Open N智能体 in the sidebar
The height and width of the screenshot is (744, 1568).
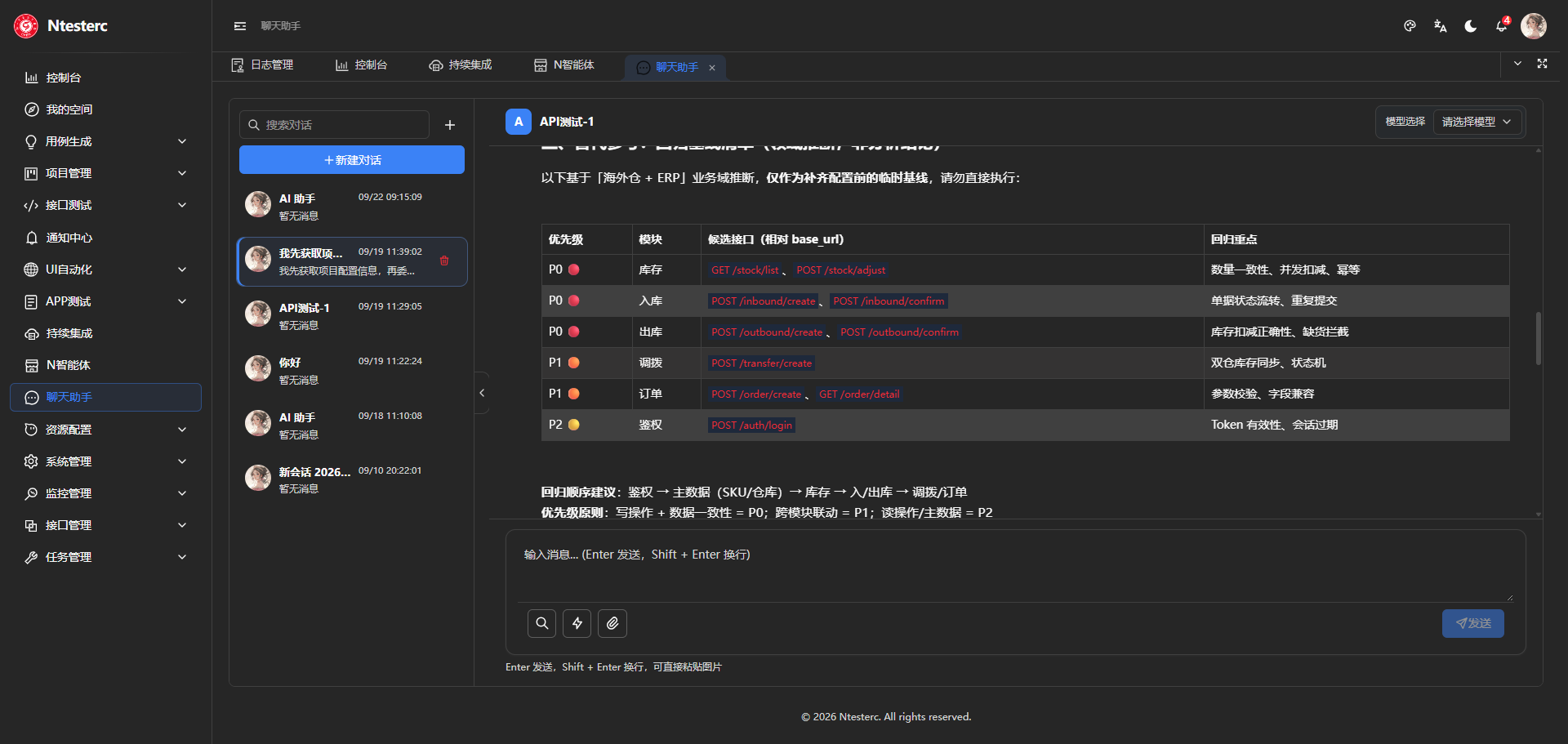coord(106,365)
